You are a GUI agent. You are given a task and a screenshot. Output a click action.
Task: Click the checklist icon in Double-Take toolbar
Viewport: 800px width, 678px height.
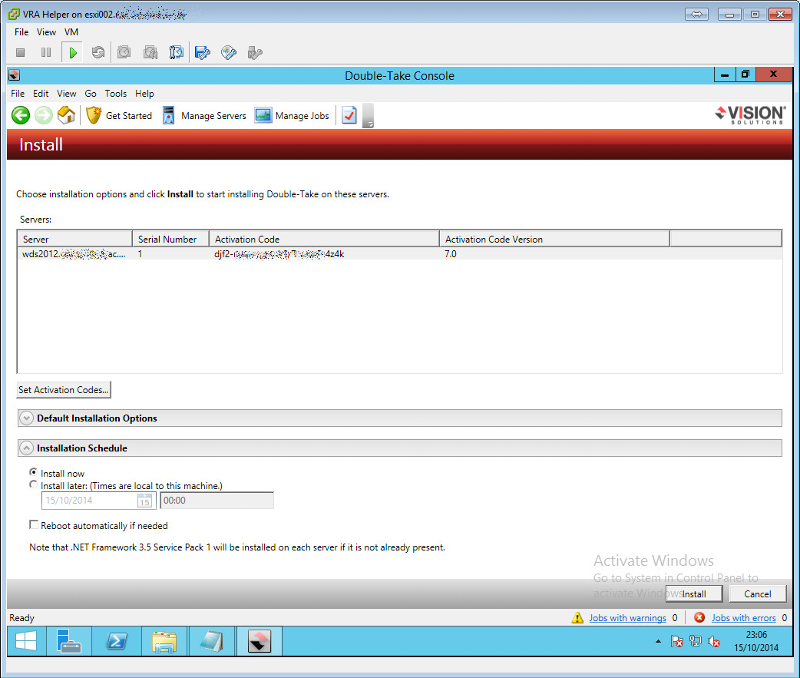(x=349, y=115)
